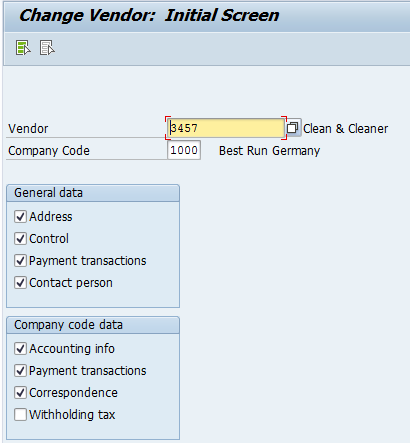Uncheck the Address checkbox
The width and height of the screenshot is (410, 443).
click(20, 216)
